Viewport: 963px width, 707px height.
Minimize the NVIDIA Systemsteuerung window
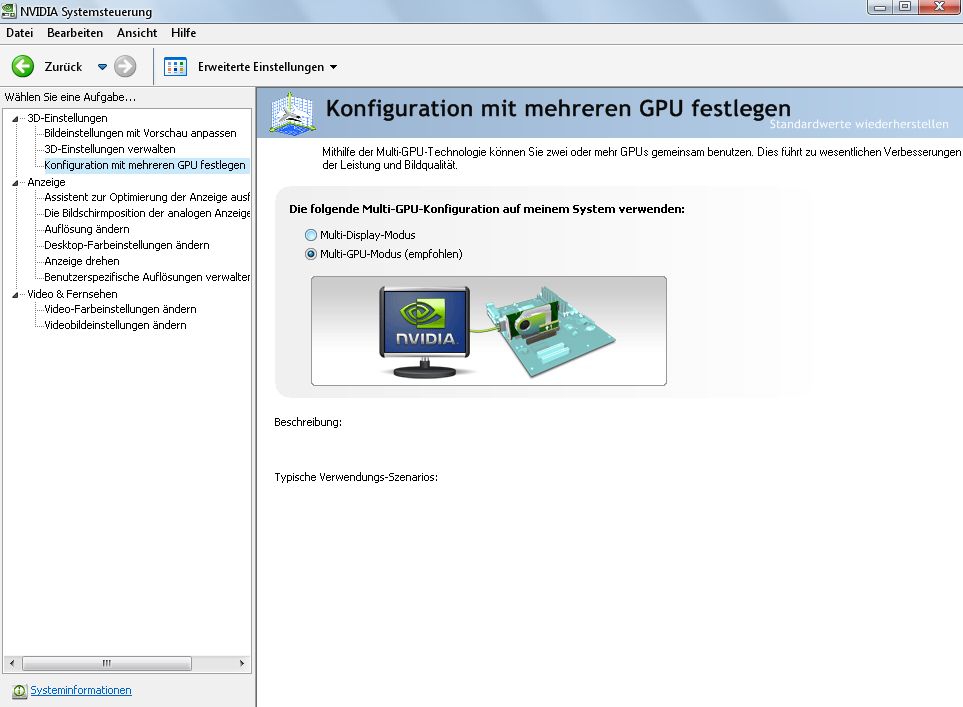(879, 7)
